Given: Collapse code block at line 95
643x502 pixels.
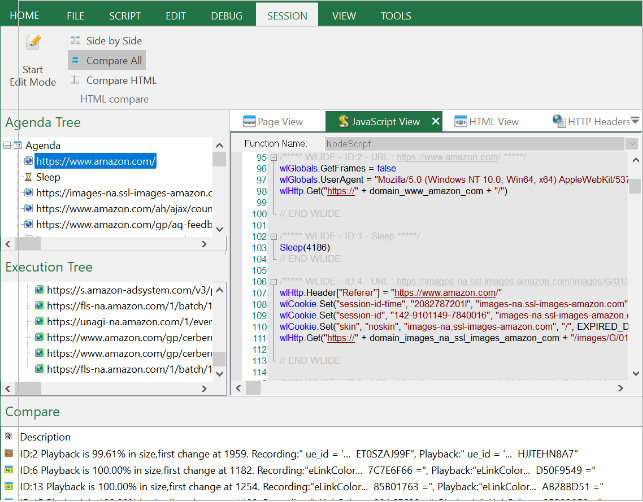Looking at the screenshot, I should [x=274, y=158].
